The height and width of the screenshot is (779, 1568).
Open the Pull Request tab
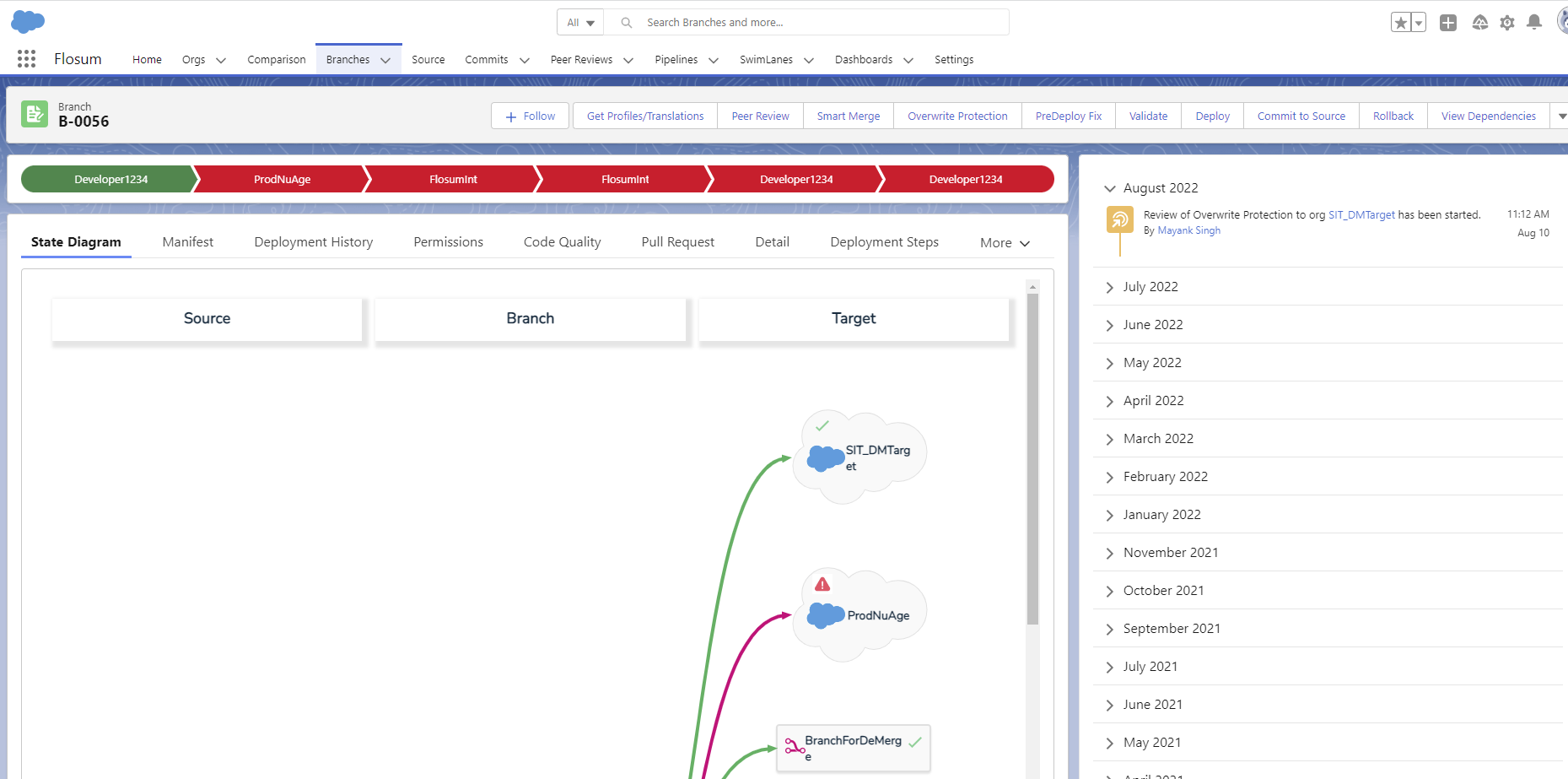[678, 242]
